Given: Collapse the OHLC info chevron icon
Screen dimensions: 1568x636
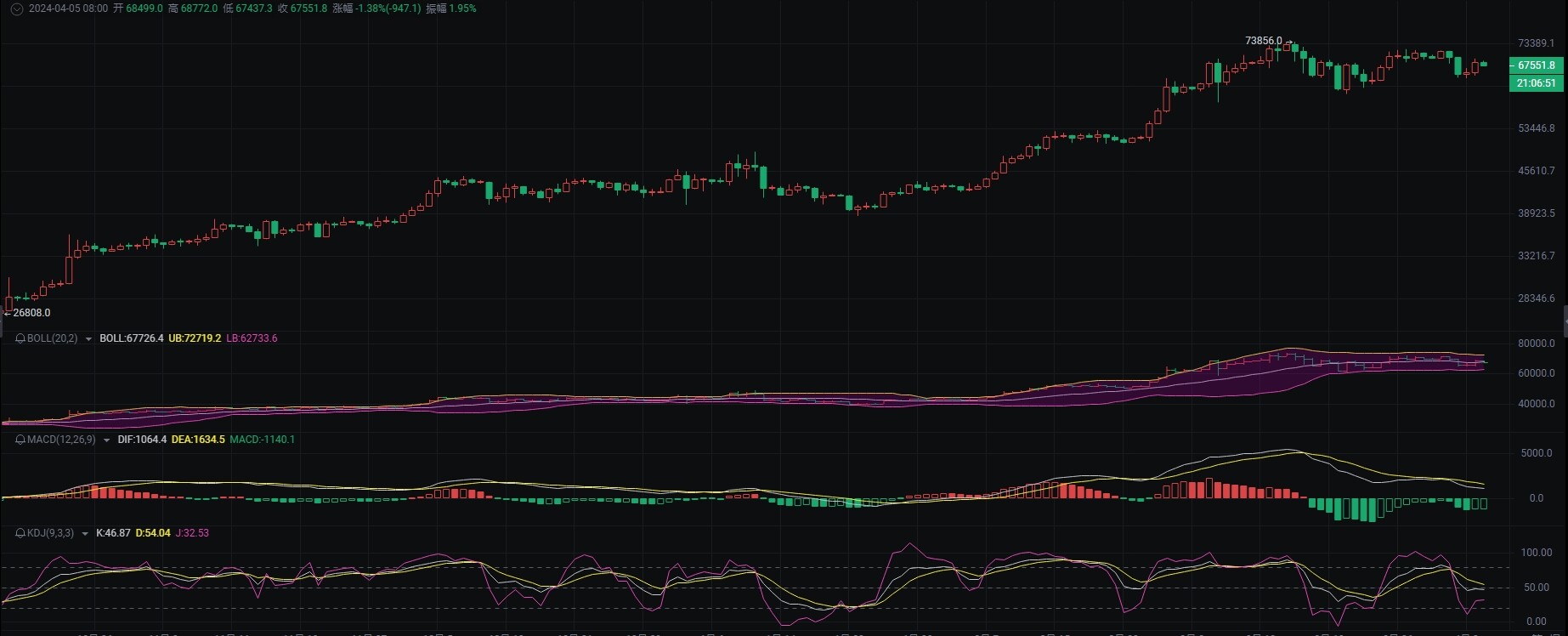Looking at the screenshot, I should click(16, 9).
